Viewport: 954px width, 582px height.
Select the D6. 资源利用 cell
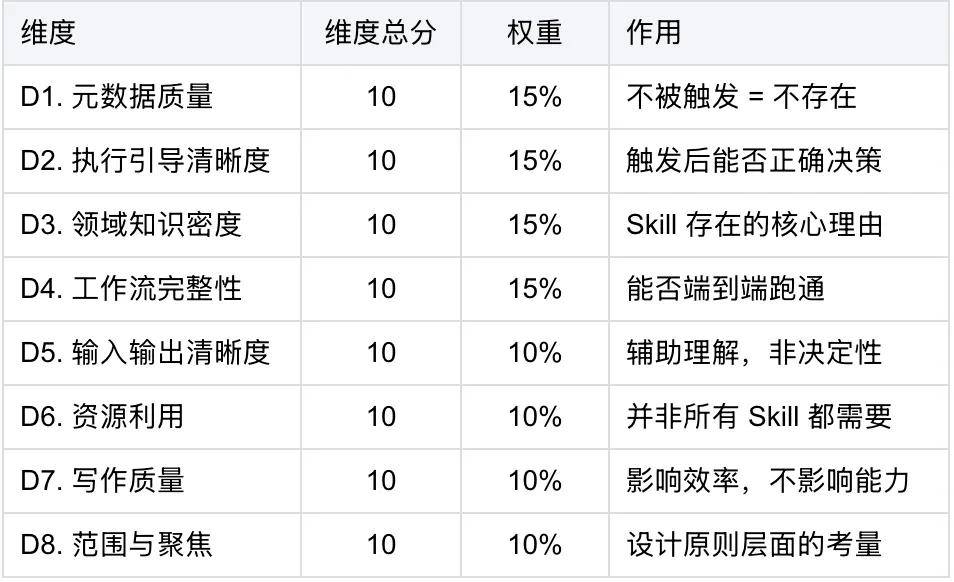152,417
